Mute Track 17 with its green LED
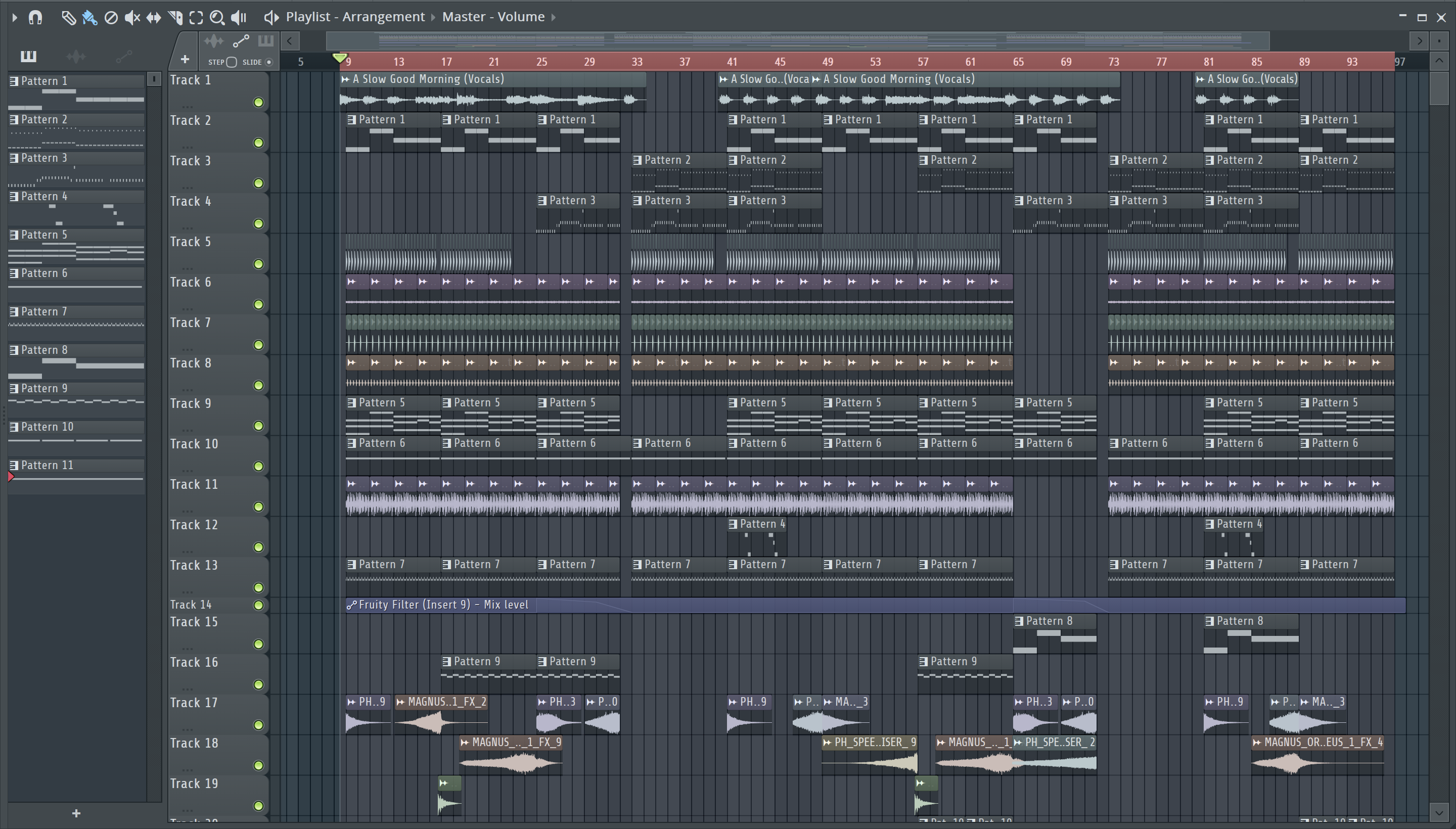This screenshot has width=1456, height=829. (258, 725)
